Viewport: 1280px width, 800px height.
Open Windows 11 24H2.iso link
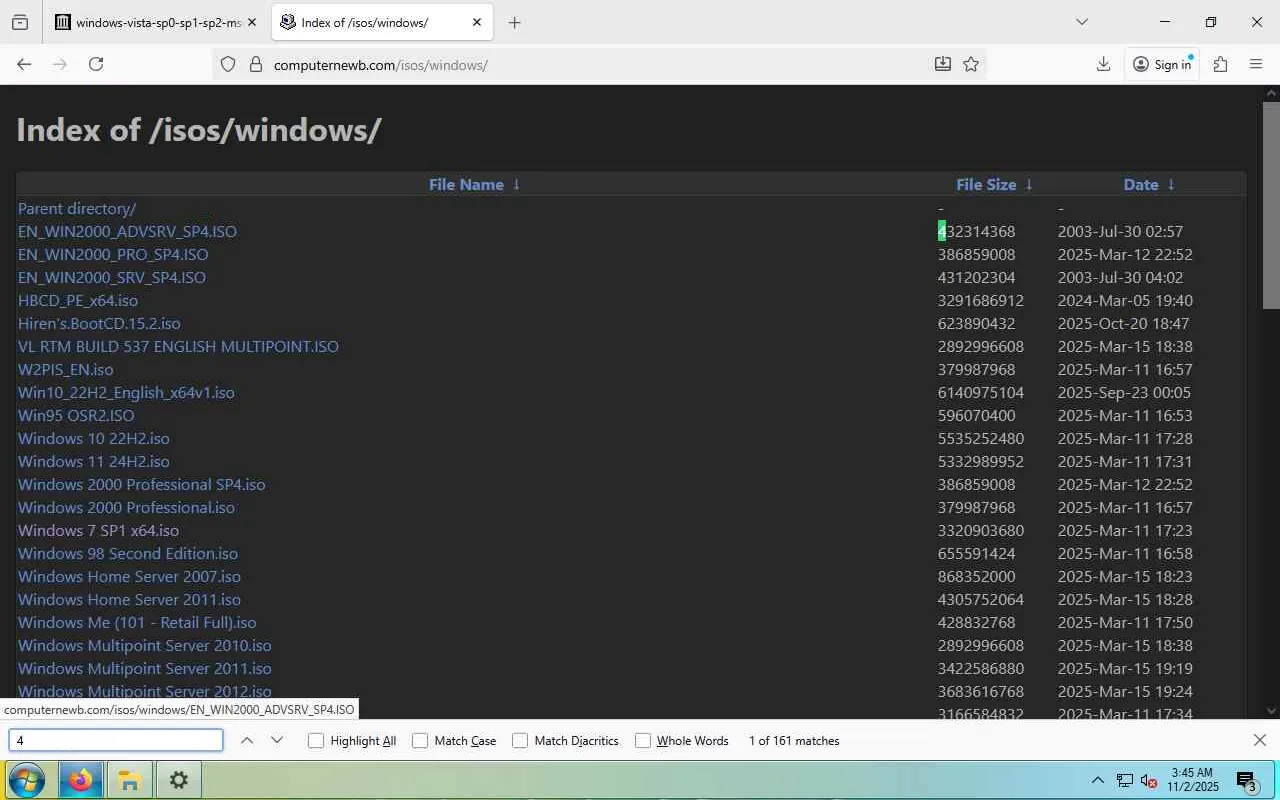pos(94,461)
